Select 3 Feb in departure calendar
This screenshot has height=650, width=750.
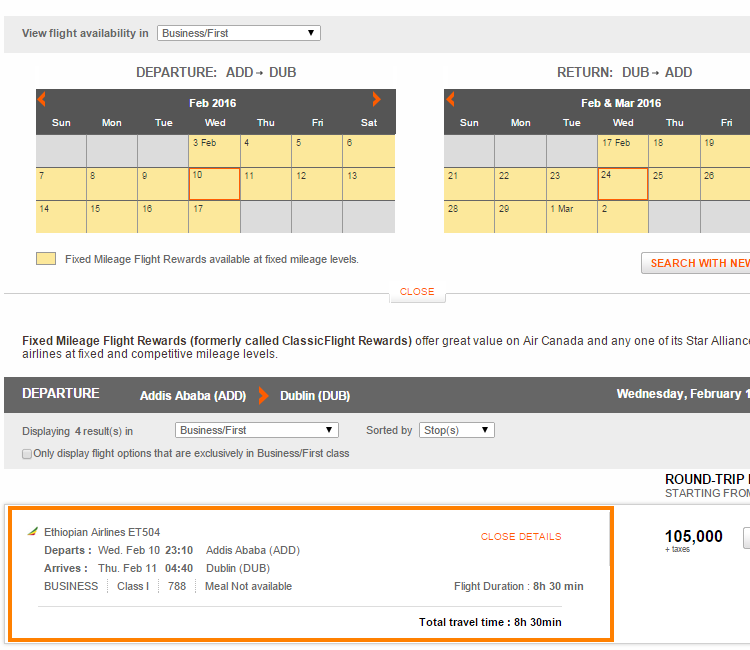tap(214, 151)
